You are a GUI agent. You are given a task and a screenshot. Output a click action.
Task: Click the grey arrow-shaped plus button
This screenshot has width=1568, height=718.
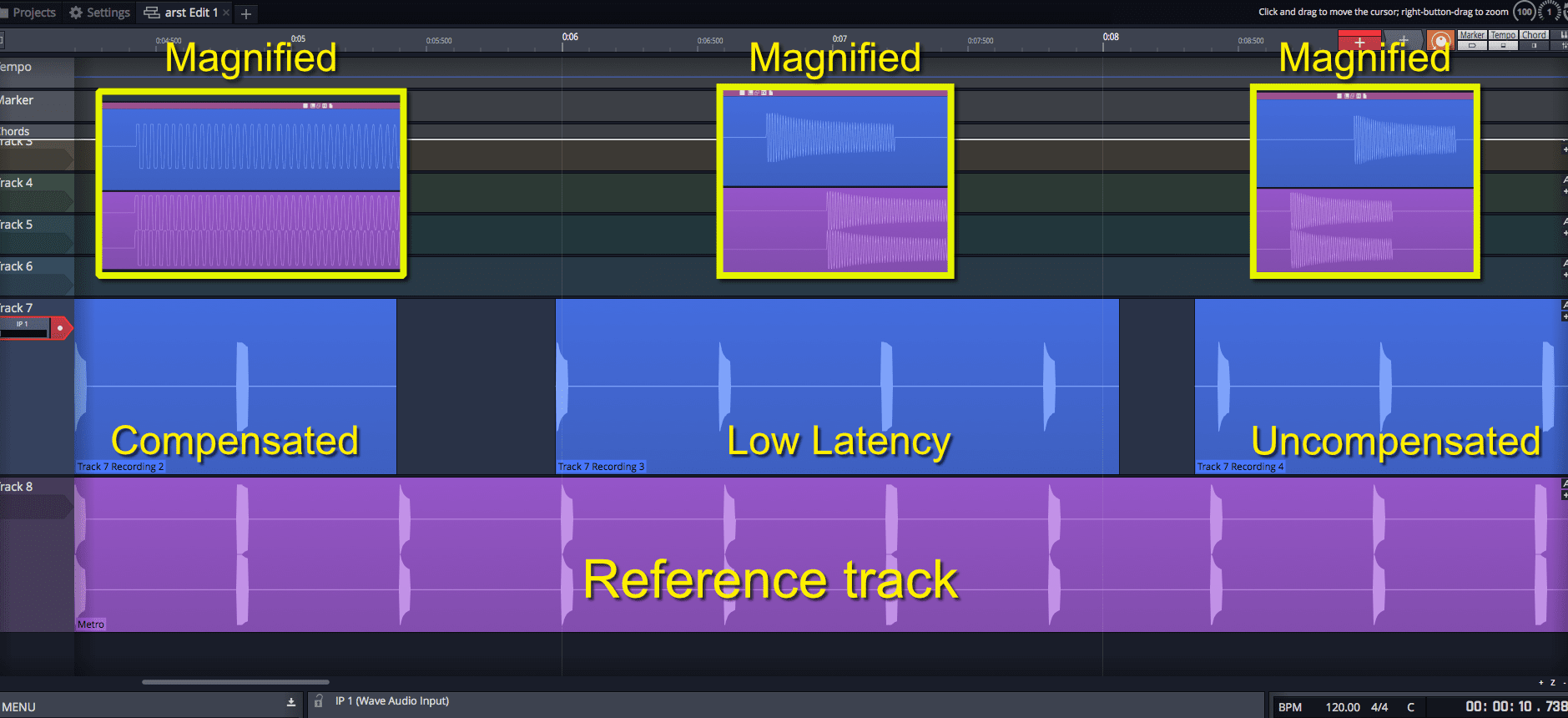pos(1403,41)
